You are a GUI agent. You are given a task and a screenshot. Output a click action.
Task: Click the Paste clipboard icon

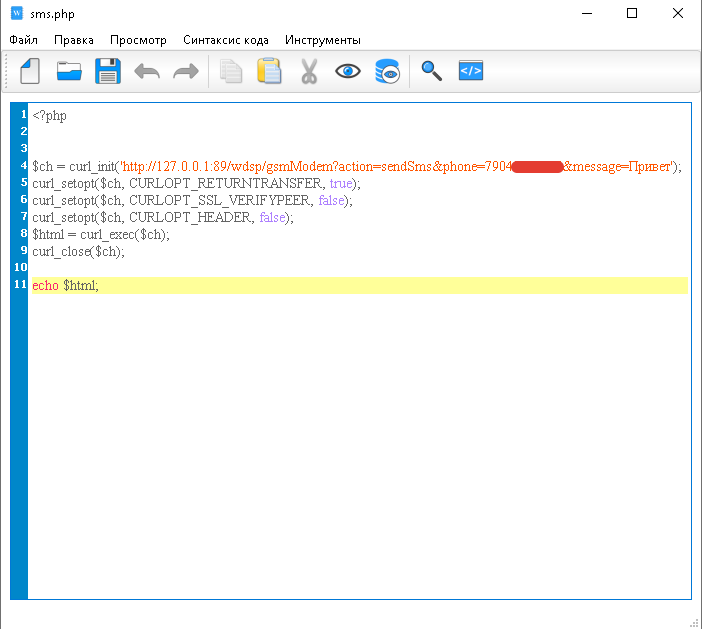[x=270, y=71]
